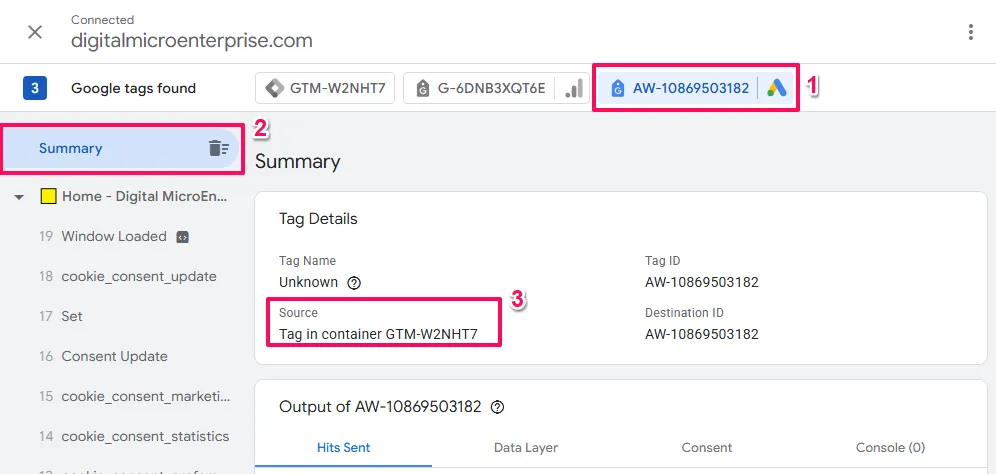Image resolution: width=996 pixels, height=474 pixels.
Task: Select the GTM-W2NHT7 container tag chip
Action: (326, 88)
